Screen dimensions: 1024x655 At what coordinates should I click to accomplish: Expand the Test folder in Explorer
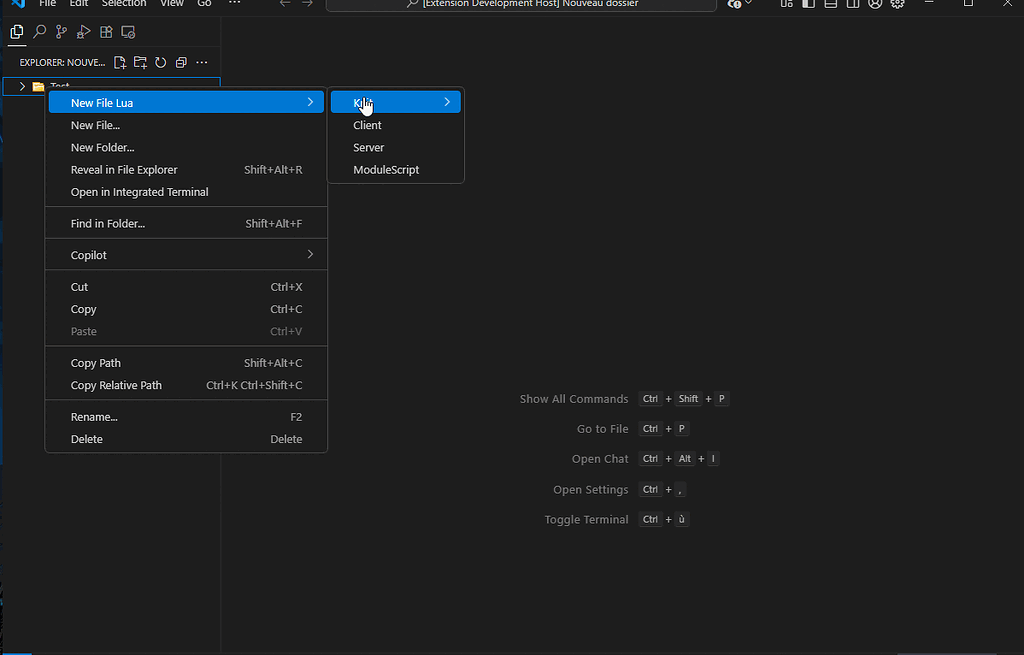[22, 85]
